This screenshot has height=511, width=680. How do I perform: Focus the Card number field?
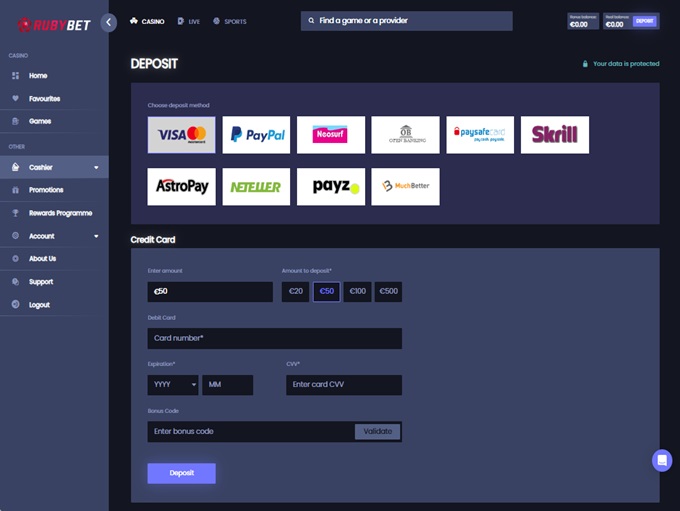(274, 338)
